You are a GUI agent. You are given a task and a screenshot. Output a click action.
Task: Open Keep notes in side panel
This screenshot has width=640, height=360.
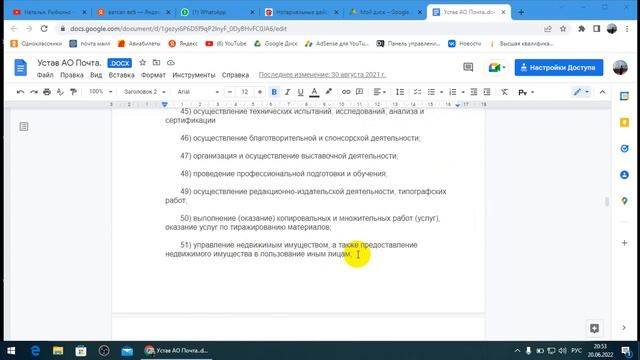click(x=624, y=122)
